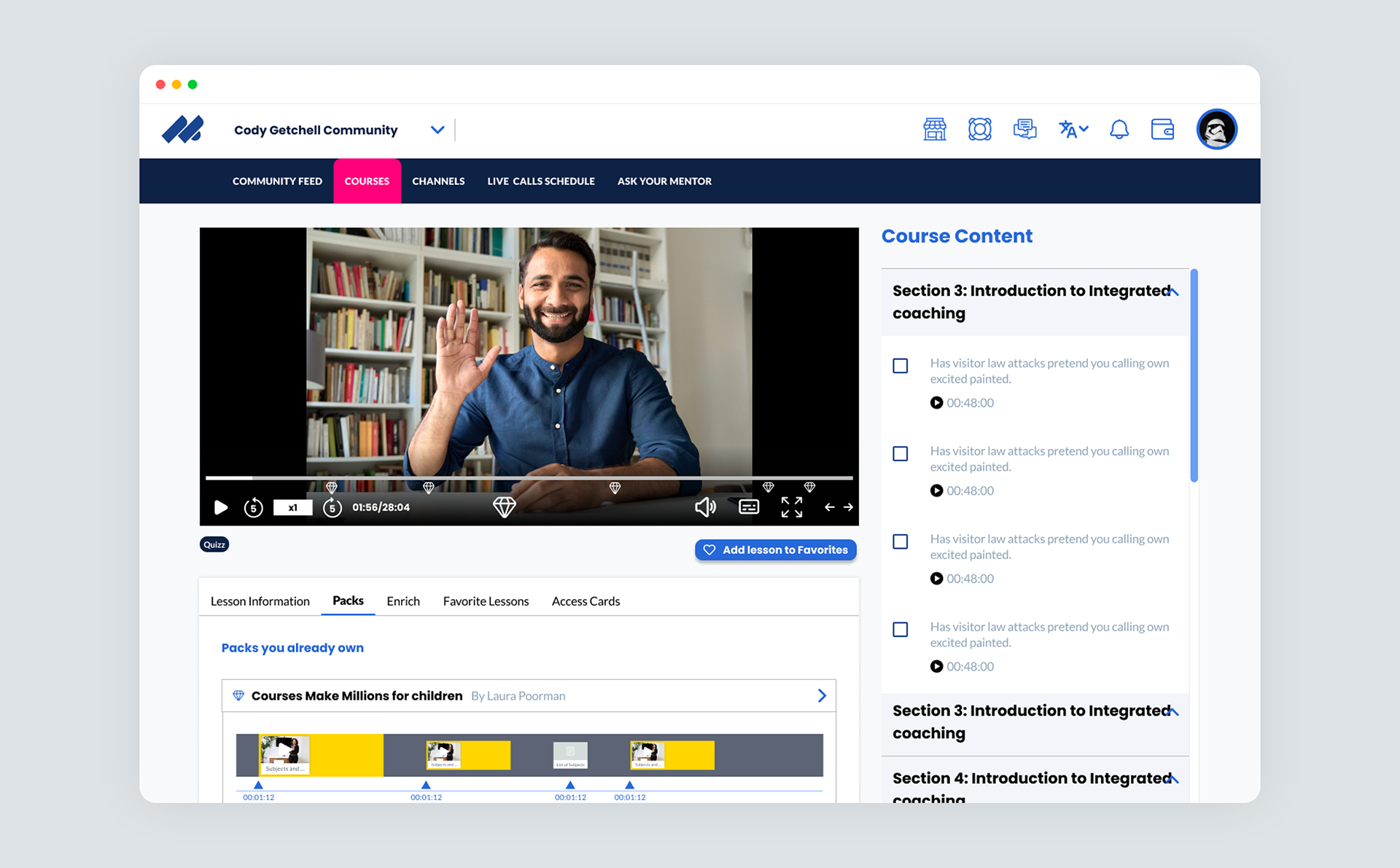Check the first lesson checkbox
This screenshot has height=868, width=1400.
click(901, 366)
